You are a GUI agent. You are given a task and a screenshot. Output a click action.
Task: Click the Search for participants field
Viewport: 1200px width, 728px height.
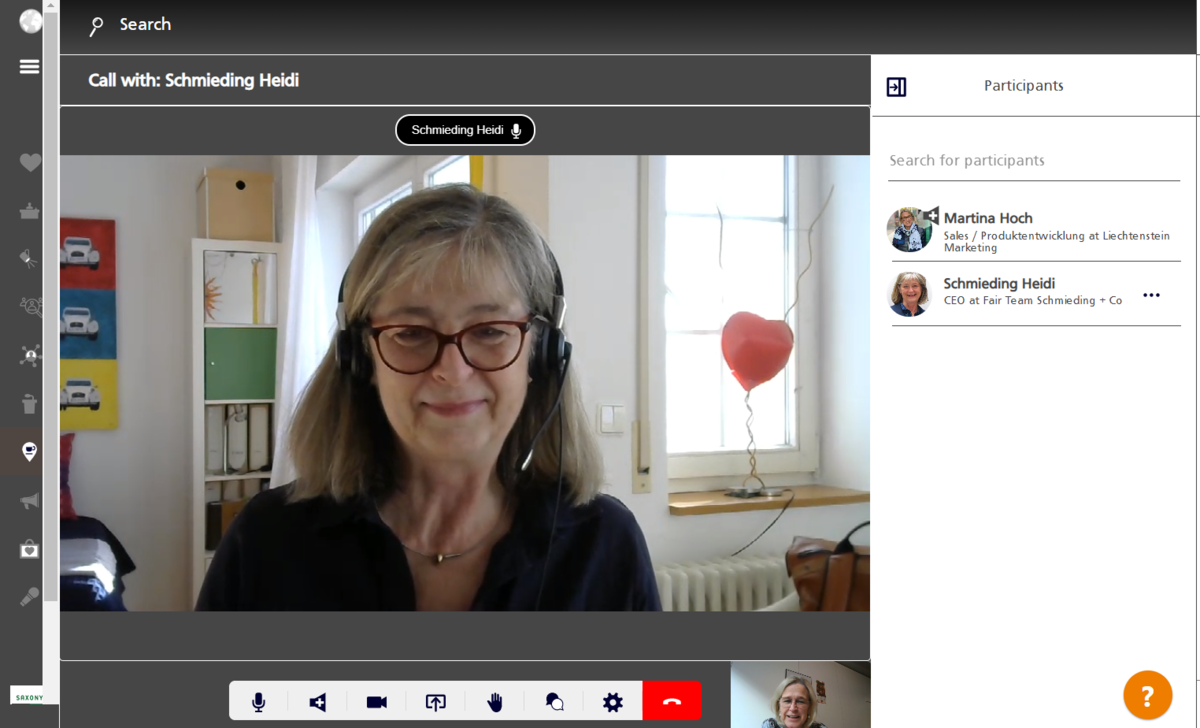[1033, 161]
